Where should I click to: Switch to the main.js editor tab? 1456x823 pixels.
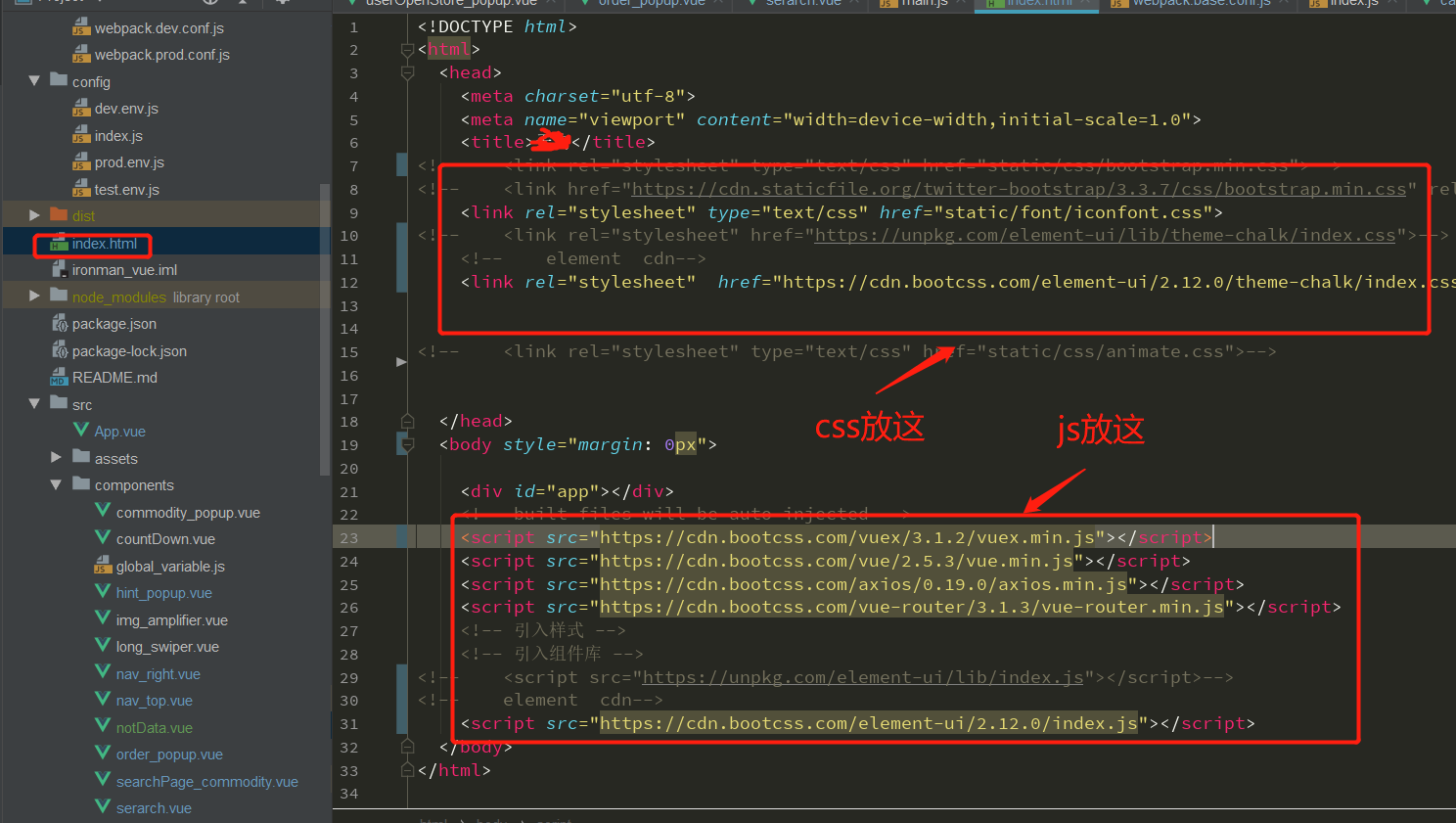(922, 4)
